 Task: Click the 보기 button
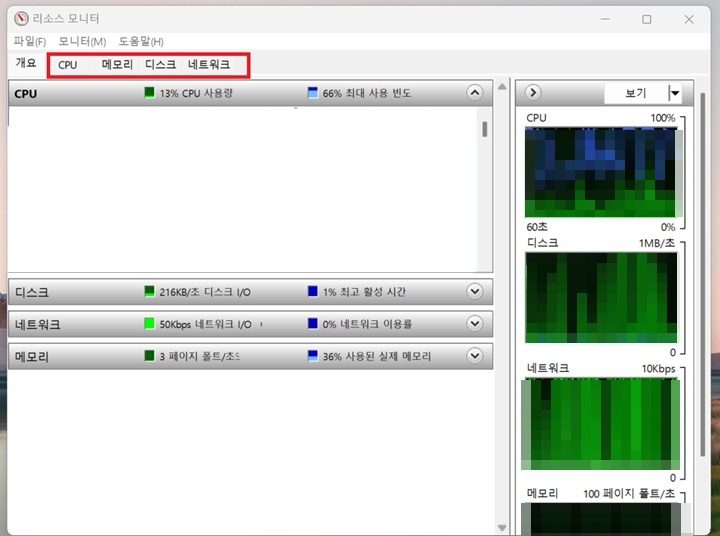tap(636, 93)
